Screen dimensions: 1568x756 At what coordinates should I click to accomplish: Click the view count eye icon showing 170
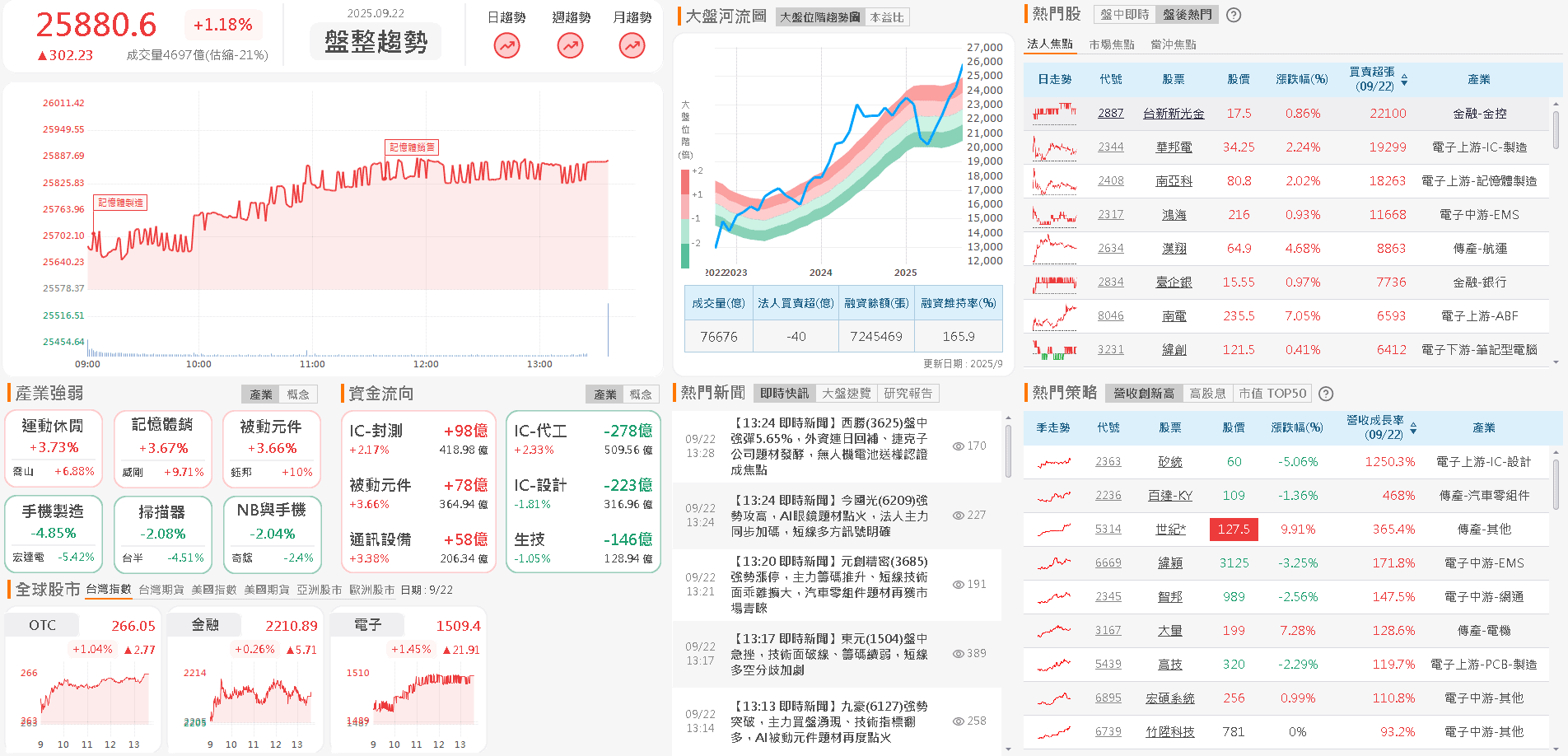click(959, 446)
